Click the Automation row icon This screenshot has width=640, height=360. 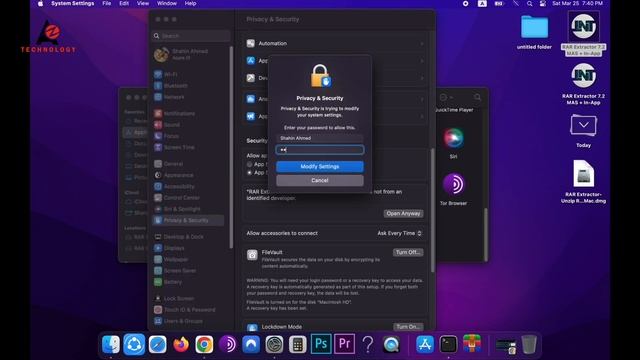tap(251, 43)
